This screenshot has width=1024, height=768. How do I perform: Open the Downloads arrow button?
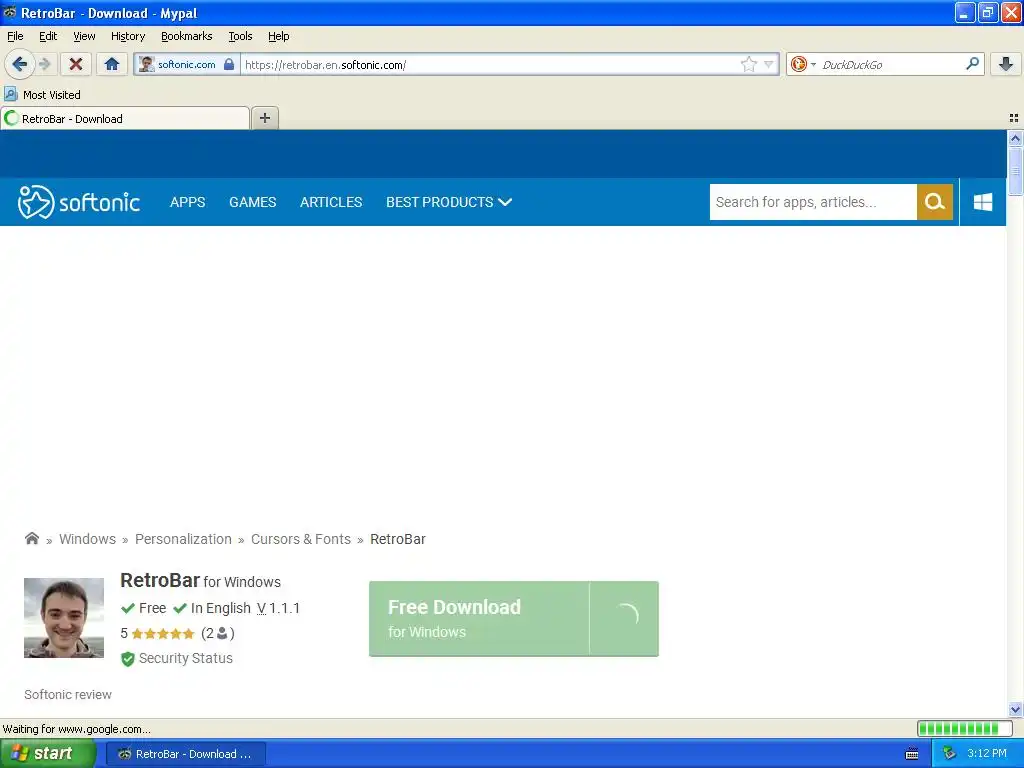click(1006, 64)
